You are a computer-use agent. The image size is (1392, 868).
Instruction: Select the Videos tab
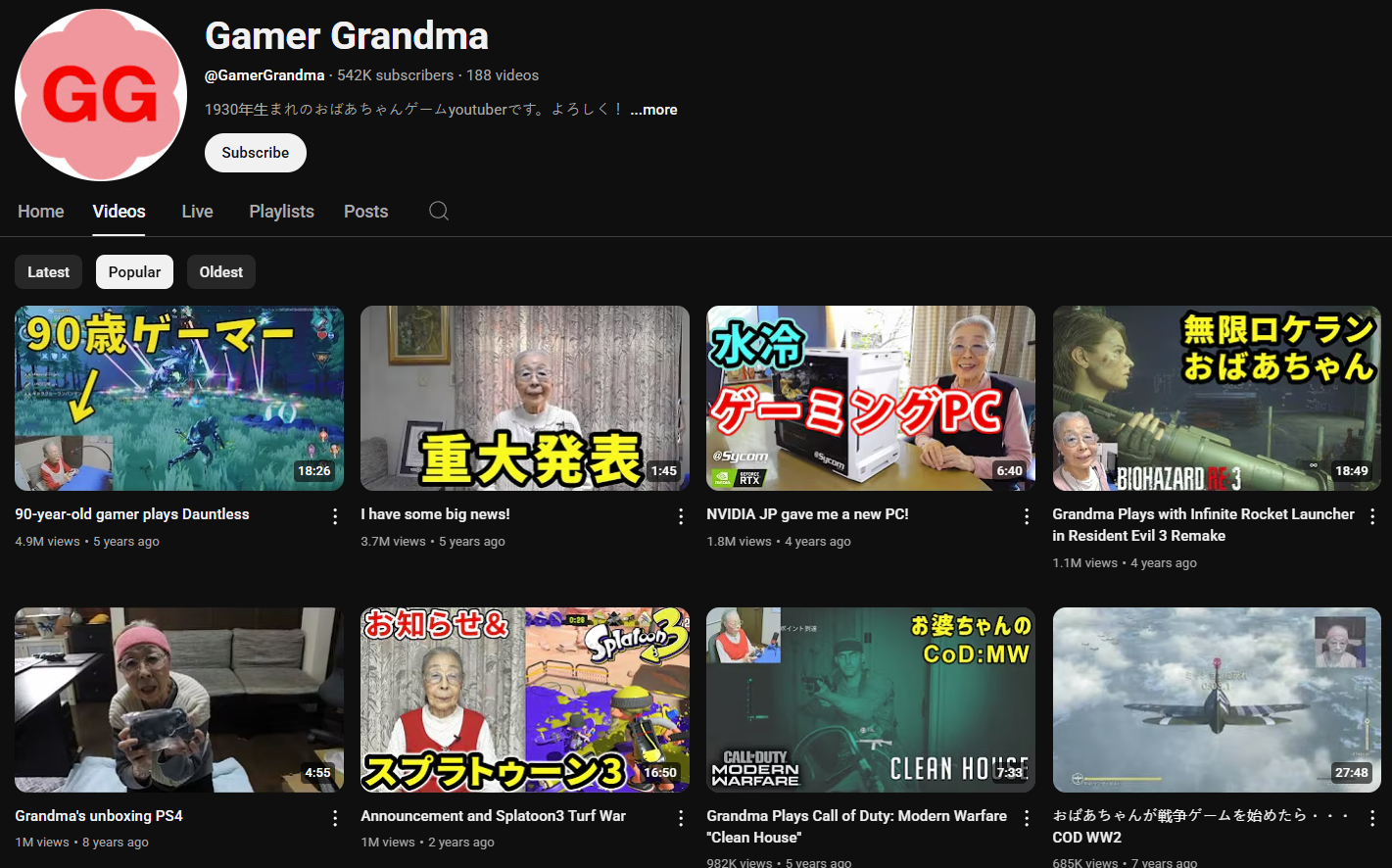119,212
